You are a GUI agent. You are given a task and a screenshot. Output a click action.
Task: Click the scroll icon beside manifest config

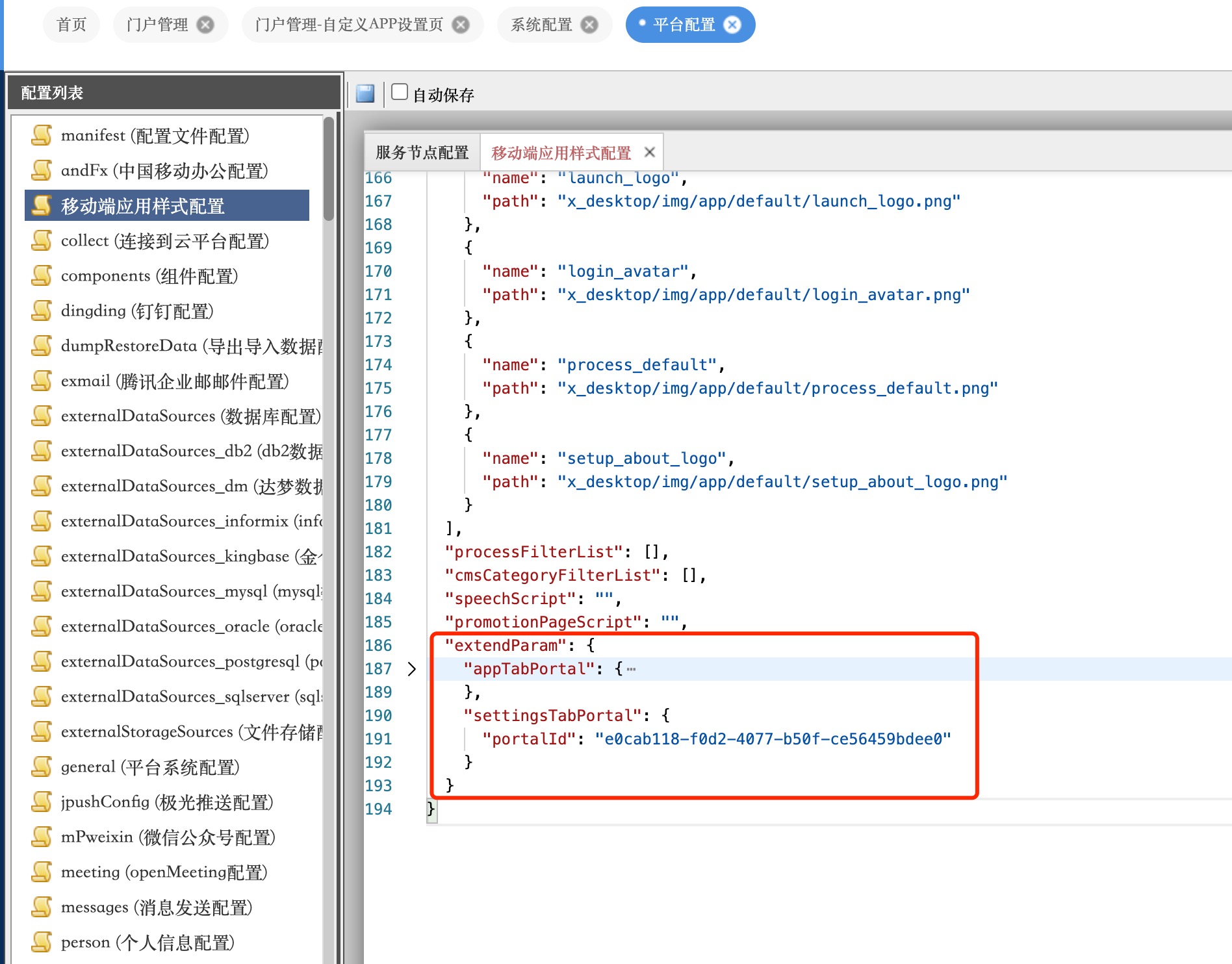(x=42, y=135)
